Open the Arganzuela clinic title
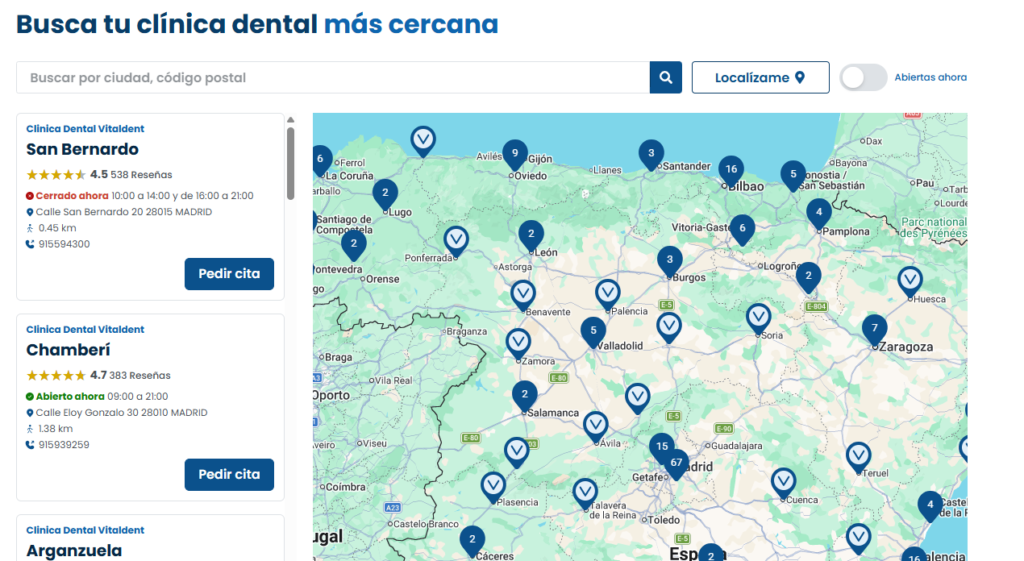 point(74,551)
